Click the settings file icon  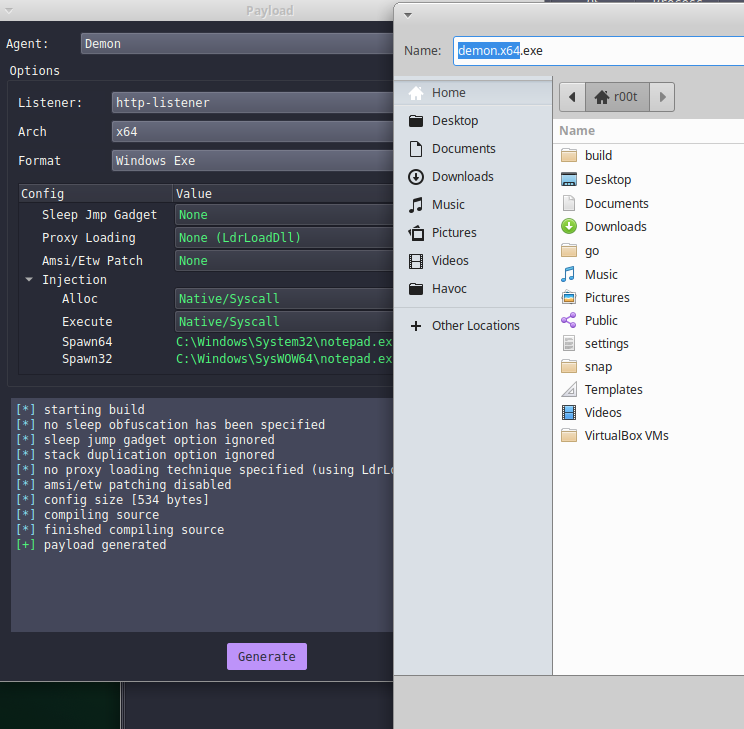569,343
